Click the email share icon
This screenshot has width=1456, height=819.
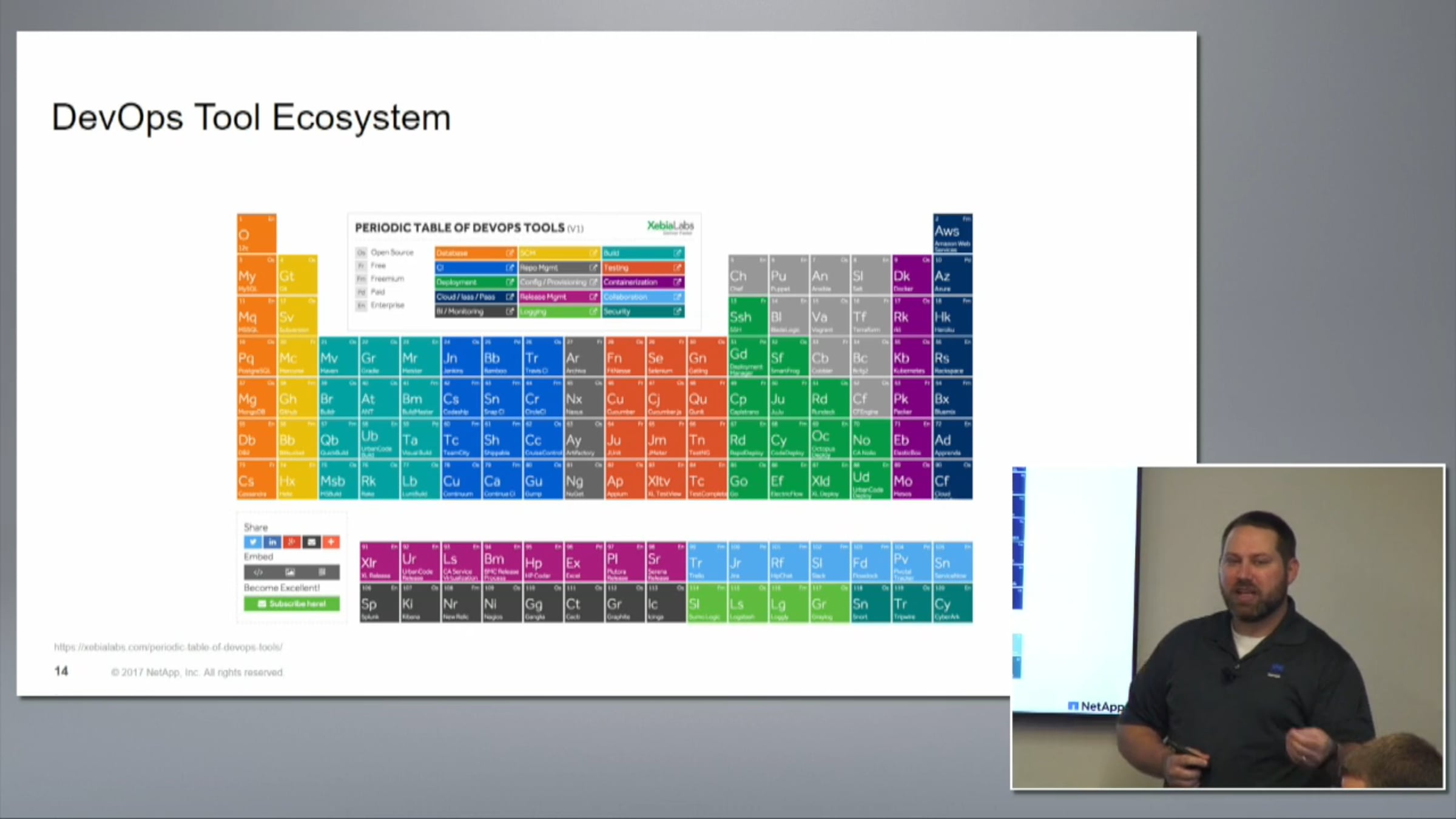pos(311,542)
